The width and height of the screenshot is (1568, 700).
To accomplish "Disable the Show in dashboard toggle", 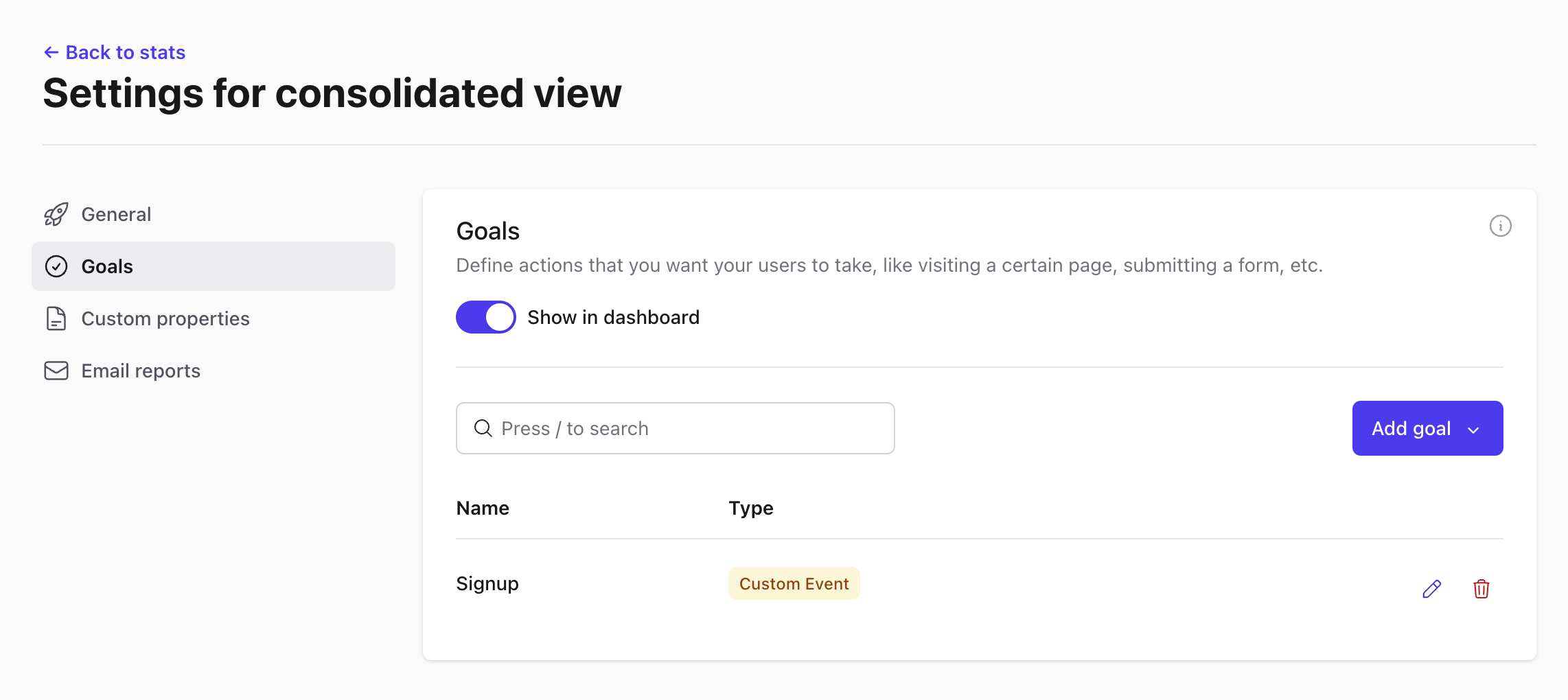I will pos(486,317).
